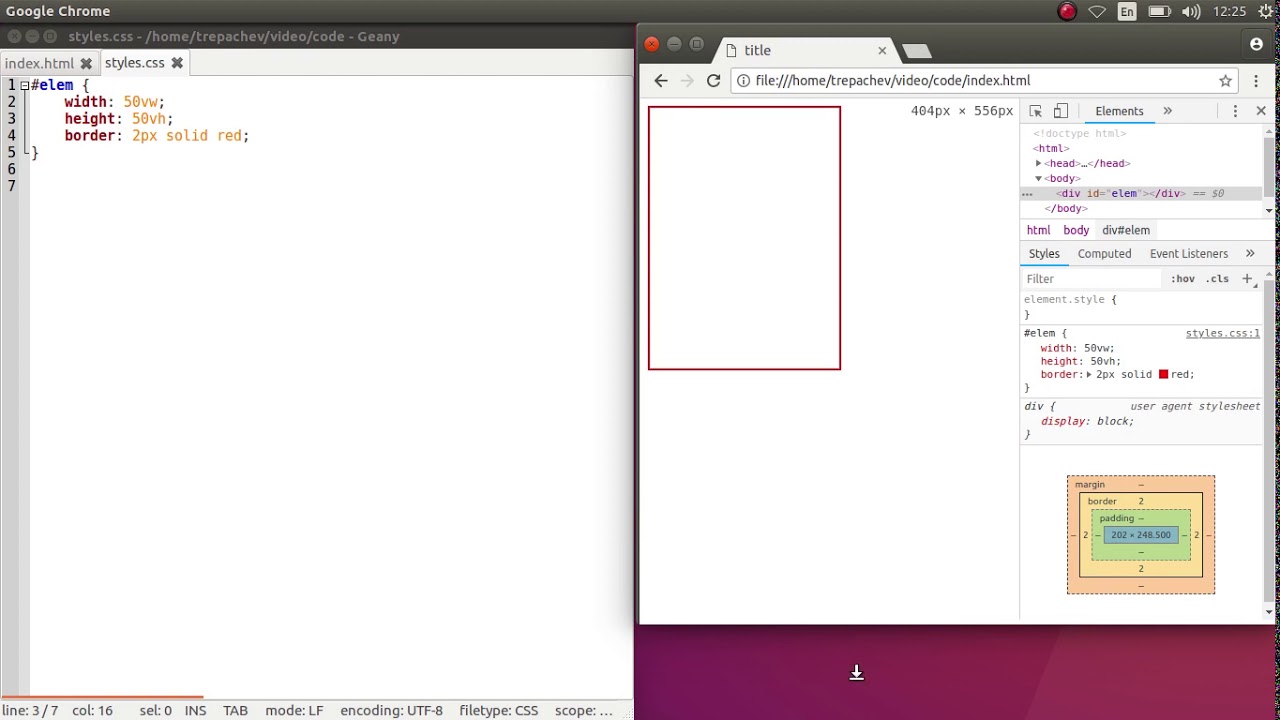Open a new Chrome tab
The width and height of the screenshot is (1280, 720).
916,50
